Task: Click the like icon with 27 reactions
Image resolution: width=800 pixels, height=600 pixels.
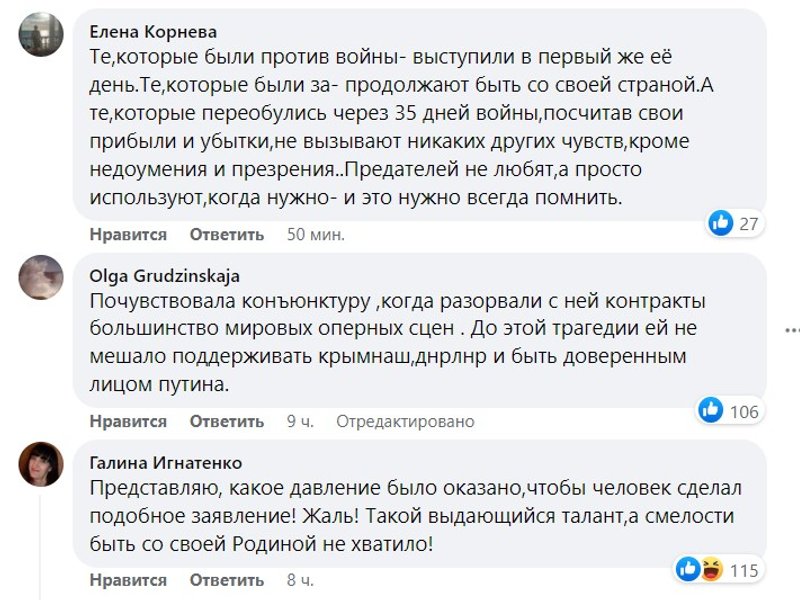Action: coord(721,223)
